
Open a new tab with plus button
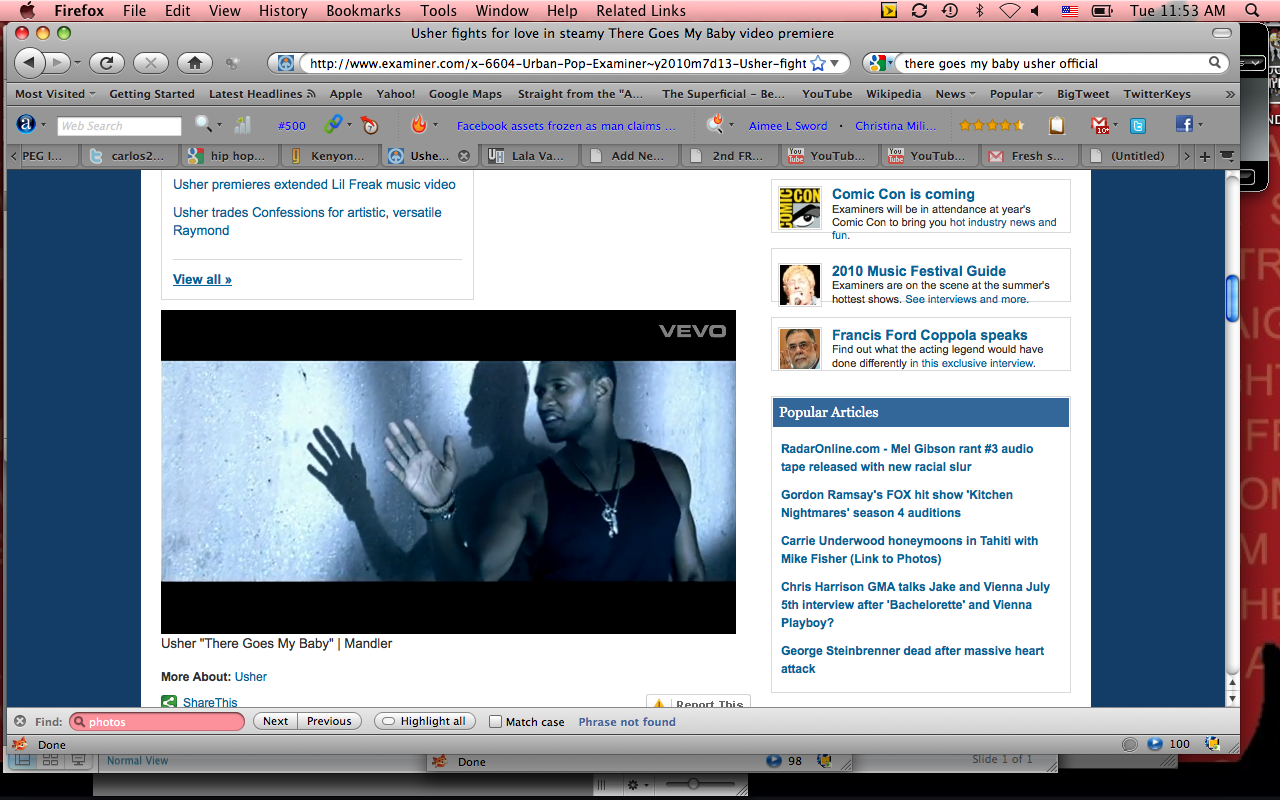[1204, 156]
